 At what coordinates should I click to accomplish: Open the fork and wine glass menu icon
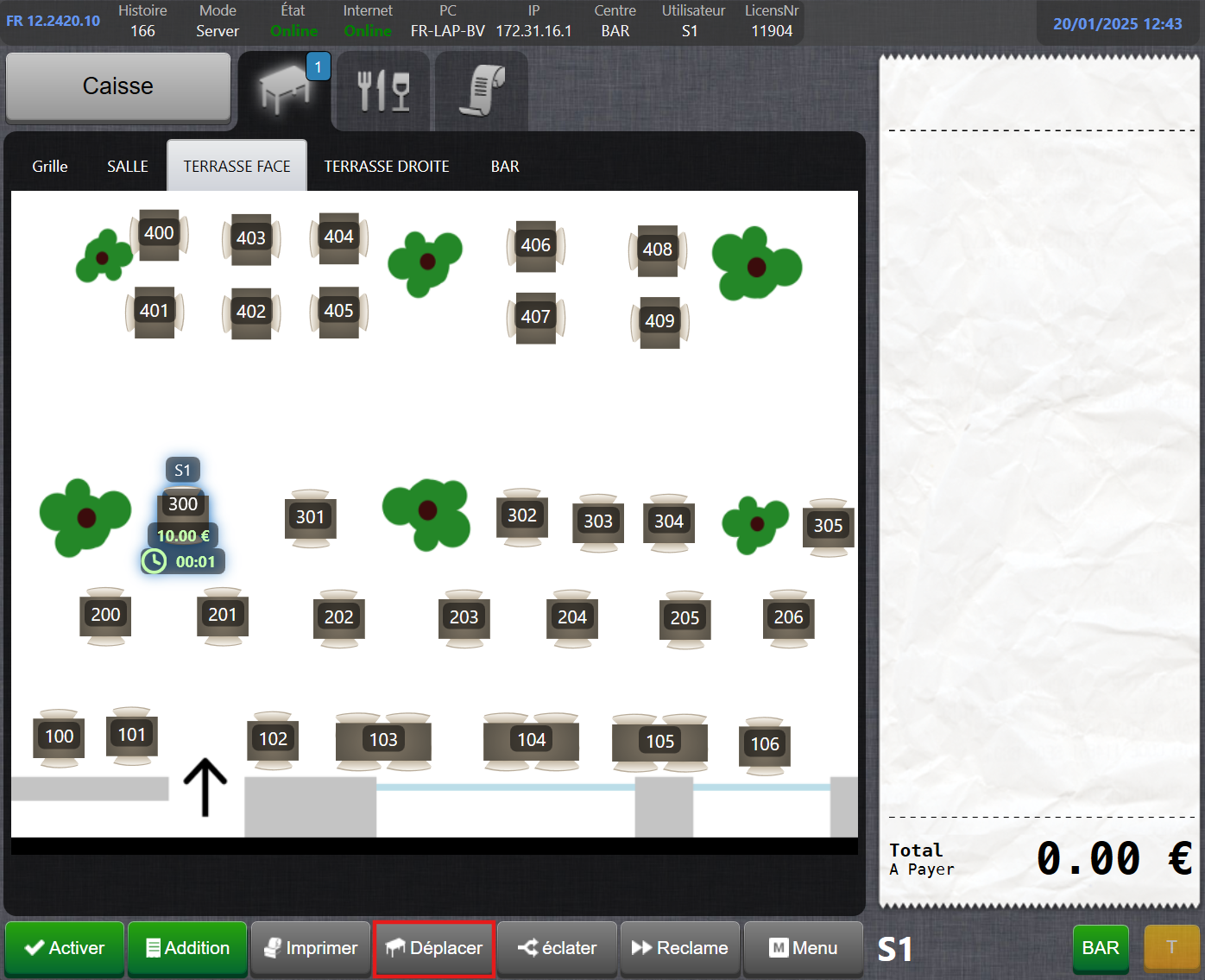(383, 91)
